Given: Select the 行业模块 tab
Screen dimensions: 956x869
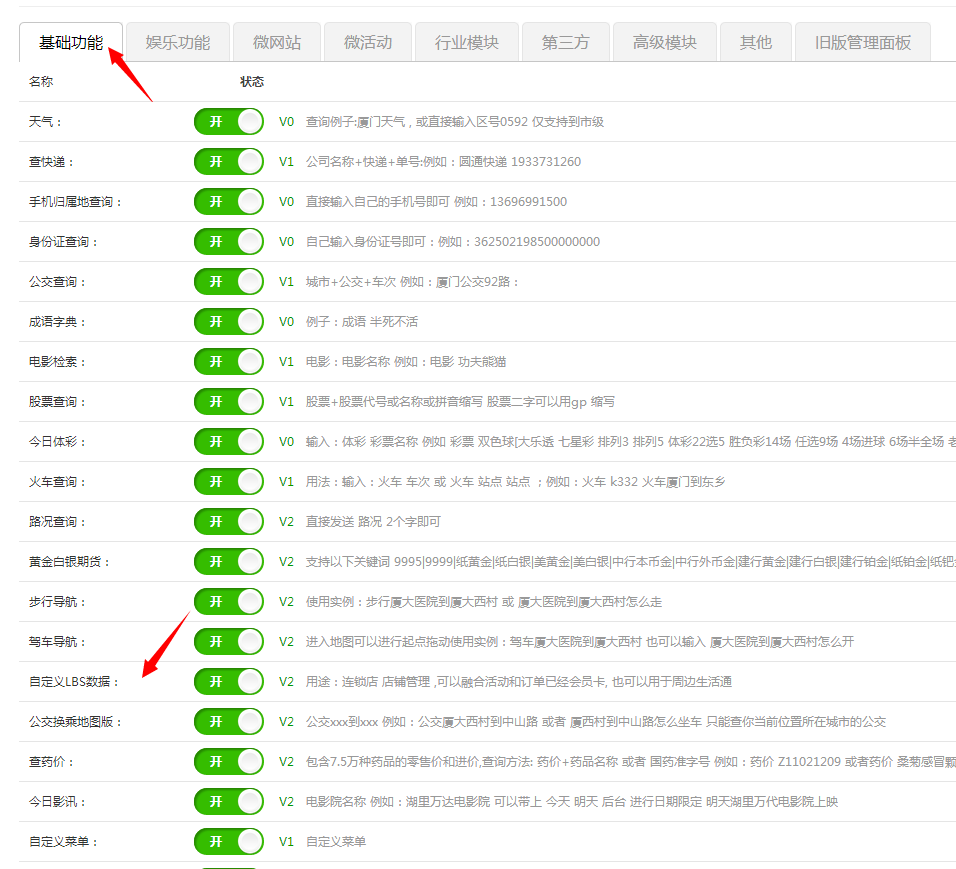Looking at the screenshot, I should point(466,42).
